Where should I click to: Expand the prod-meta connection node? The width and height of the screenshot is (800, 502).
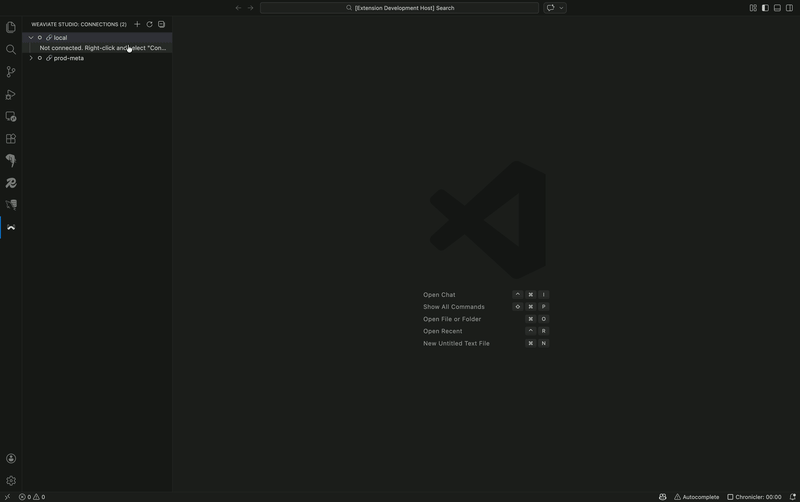pyautogui.click(x=31, y=58)
